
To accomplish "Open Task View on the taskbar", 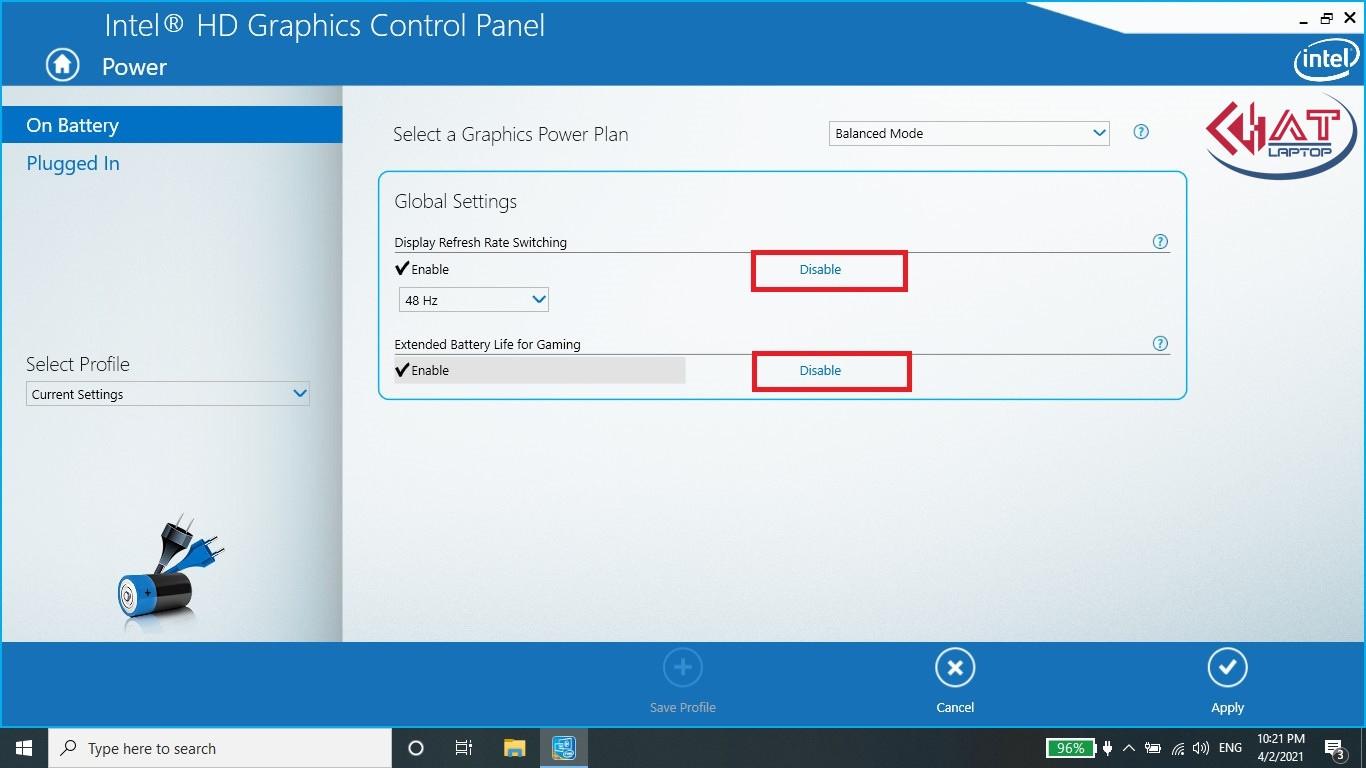I will tap(464, 748).
